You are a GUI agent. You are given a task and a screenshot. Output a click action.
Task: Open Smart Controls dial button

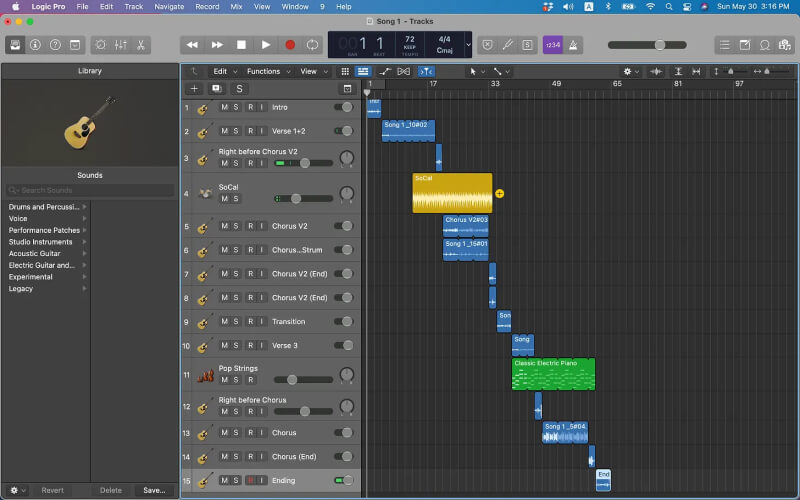(101, 45)
